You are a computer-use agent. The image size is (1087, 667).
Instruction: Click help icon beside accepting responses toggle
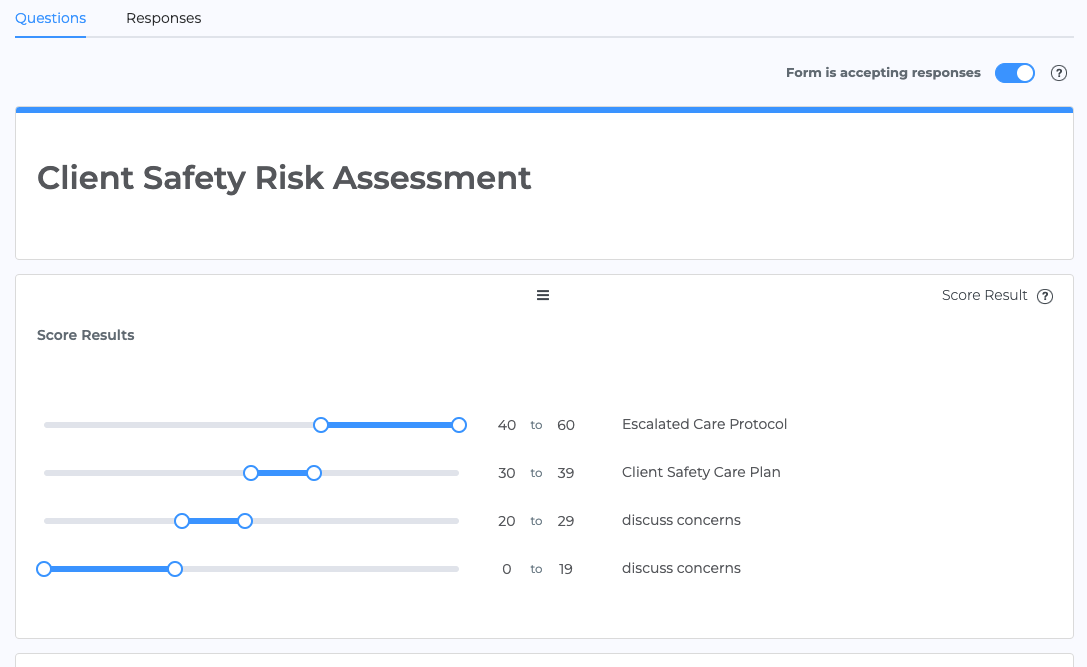pyautogui.click(x=1058, y=73)
